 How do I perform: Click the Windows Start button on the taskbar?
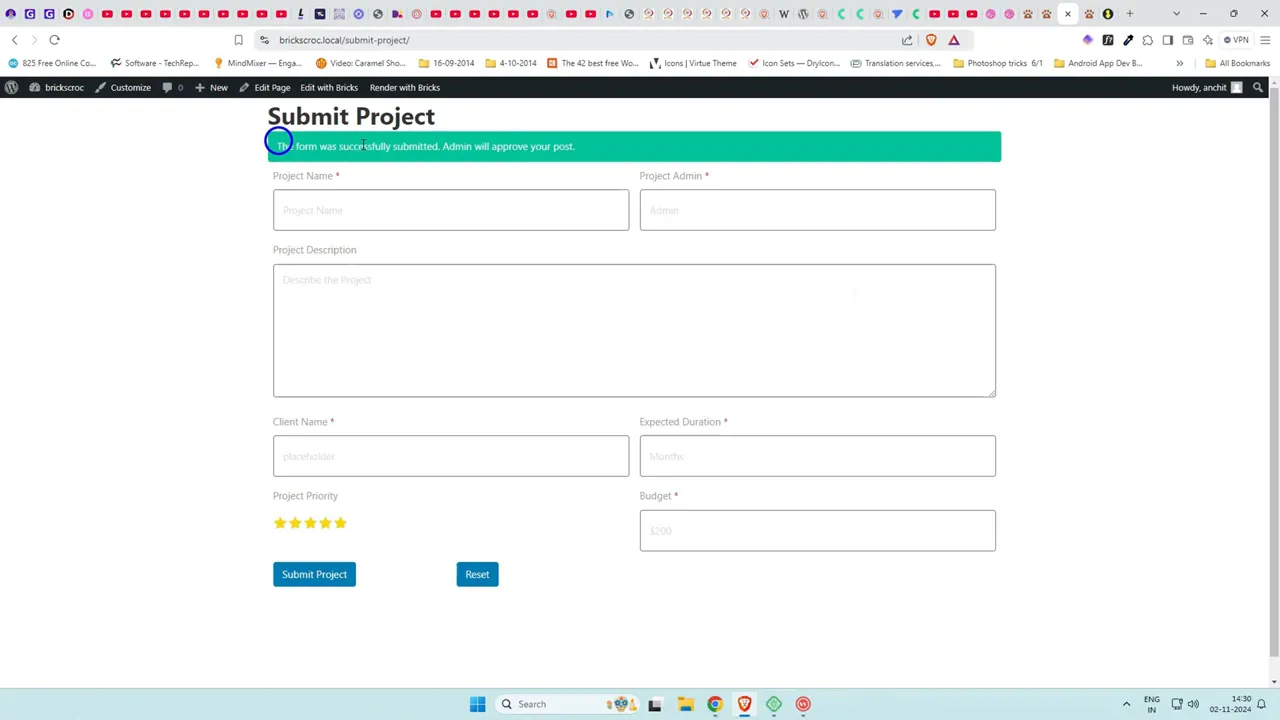click(477, 704)
